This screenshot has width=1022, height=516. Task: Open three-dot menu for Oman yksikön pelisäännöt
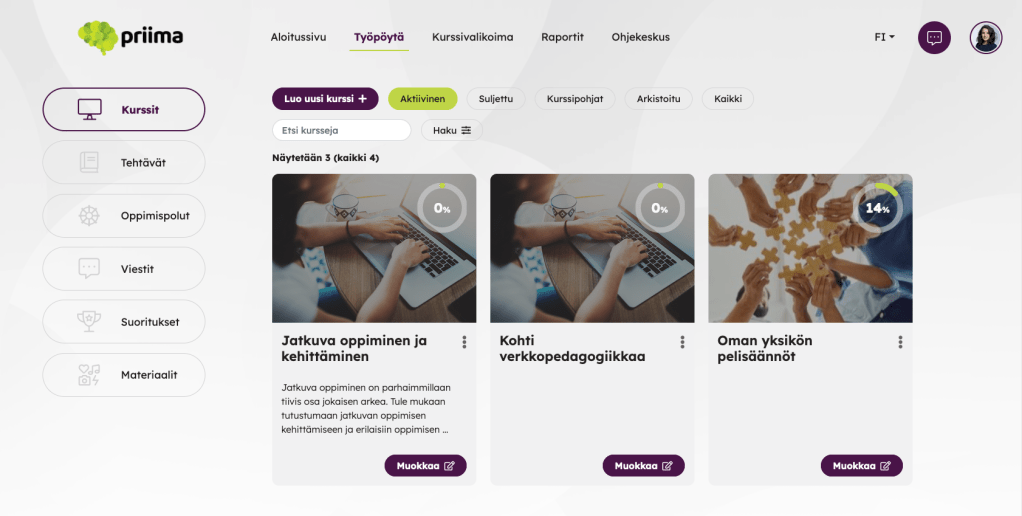(x=900, y=342)
